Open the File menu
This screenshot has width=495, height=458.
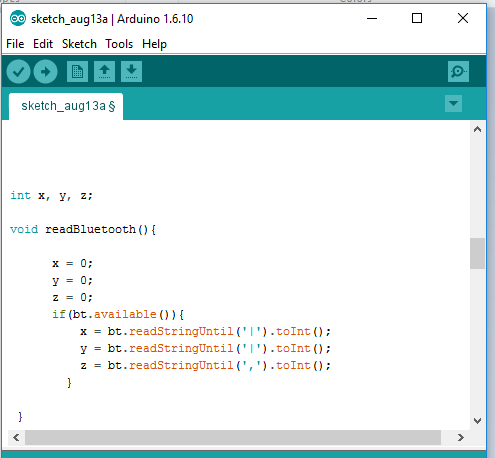15,44
